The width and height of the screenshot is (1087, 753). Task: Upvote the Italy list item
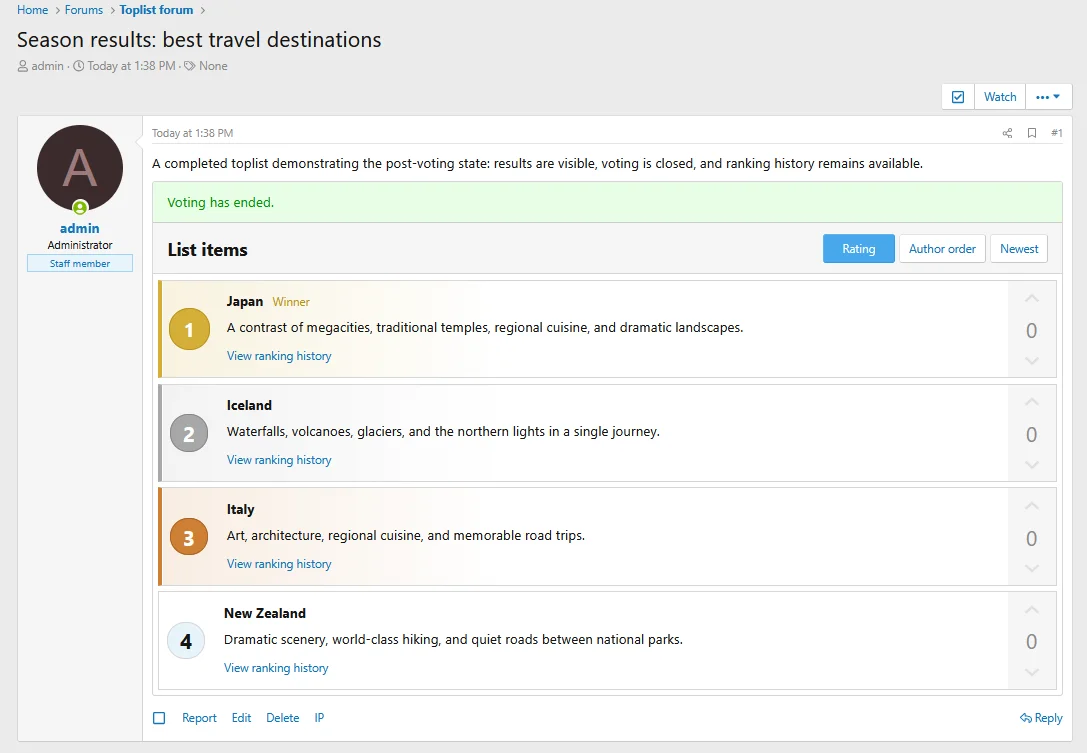click(1032, 506)
